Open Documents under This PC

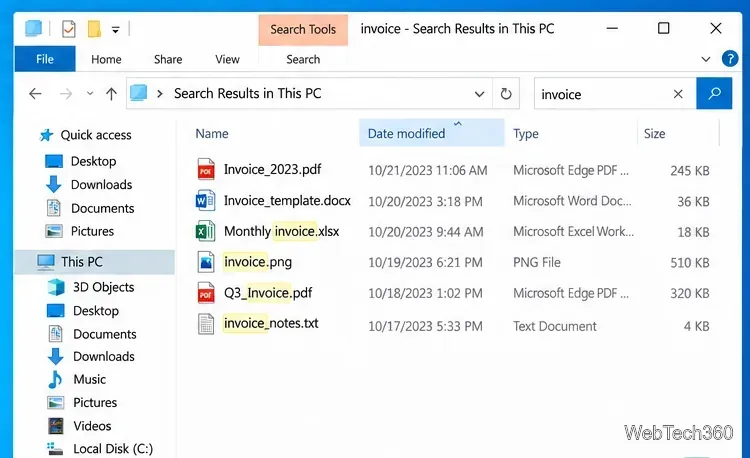pos(105,334)
